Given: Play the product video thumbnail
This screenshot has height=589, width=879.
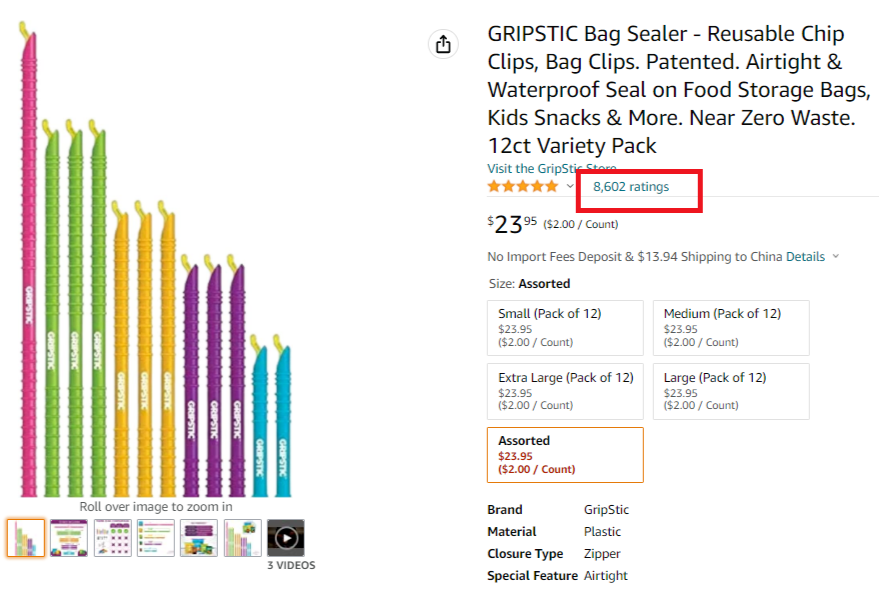Looking at the screenshot, I should coord(286,538).
